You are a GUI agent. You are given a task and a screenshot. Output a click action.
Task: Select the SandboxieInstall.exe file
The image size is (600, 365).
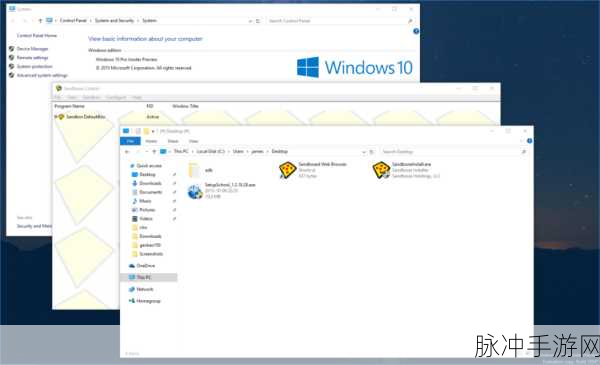[407, 170]
